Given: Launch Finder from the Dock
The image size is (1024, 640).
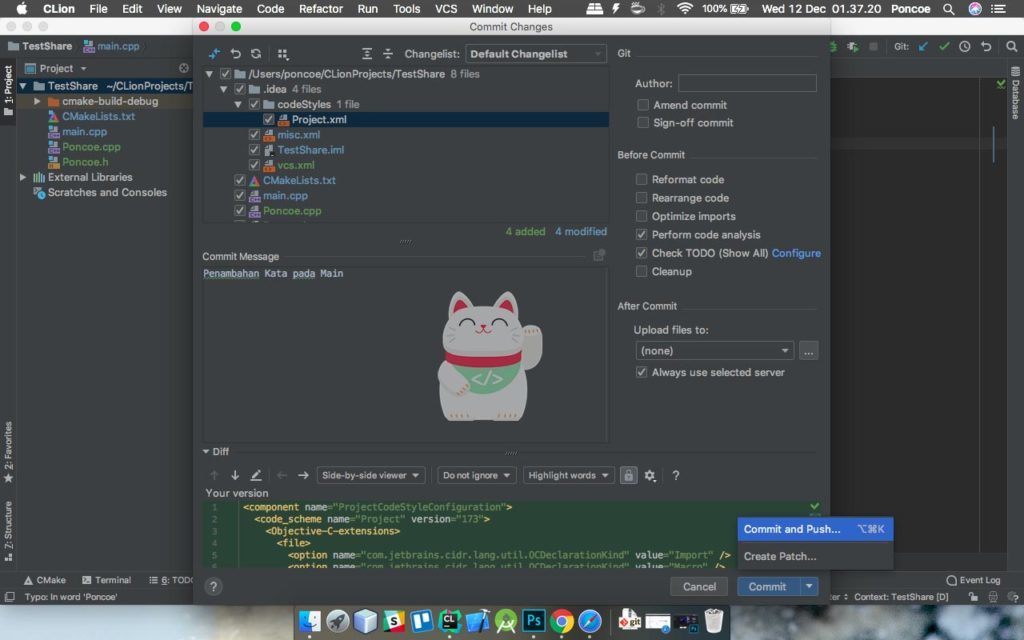Looking at the screenshot, I should point(310,620).
